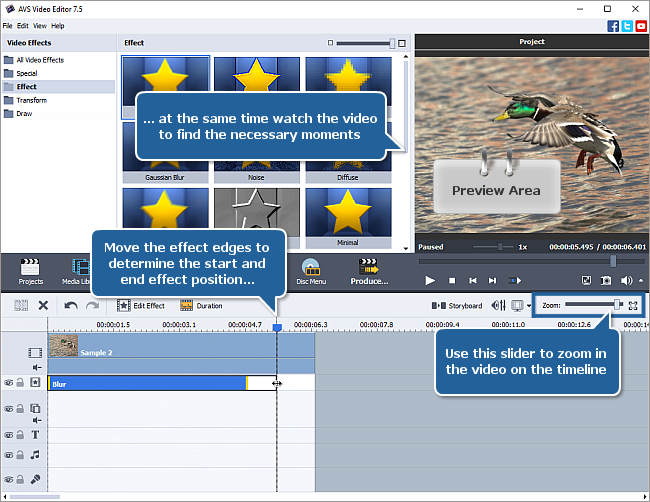Image resolution: width=650 pixels, height=502 pixels.
Task: Open the preview display dropdown arrow
Action: [529, 306]
